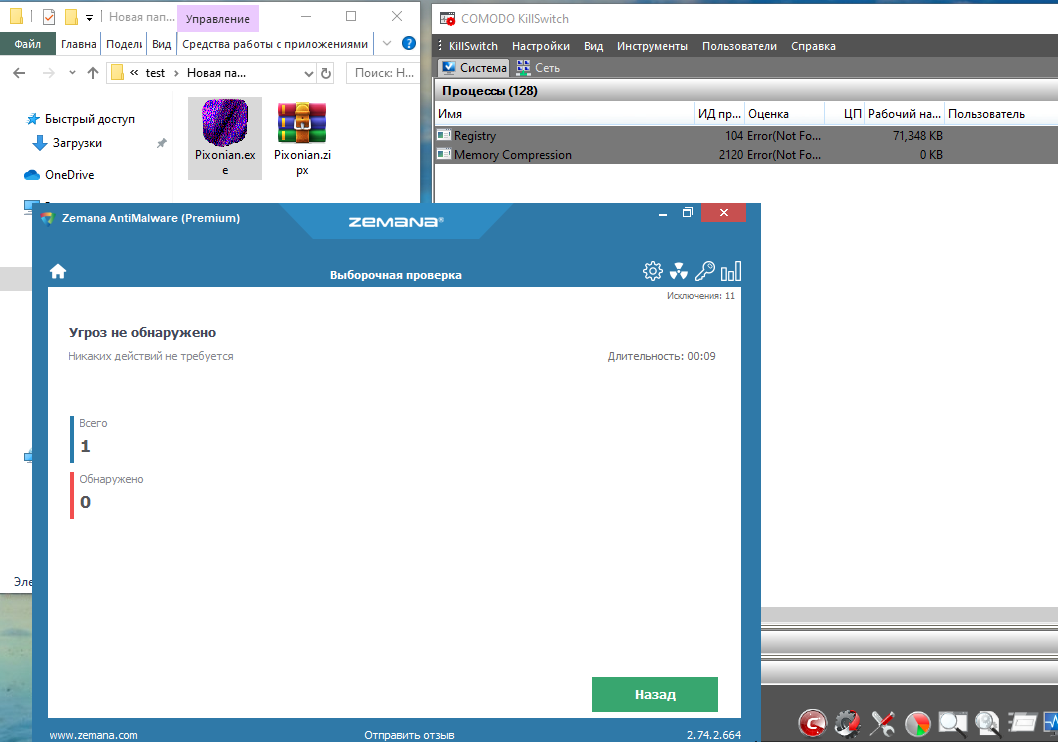The image size is (1058, 742).
Task: Expand the chevron after test in the Explorer address bar
Action: click(x=176, y=73)
